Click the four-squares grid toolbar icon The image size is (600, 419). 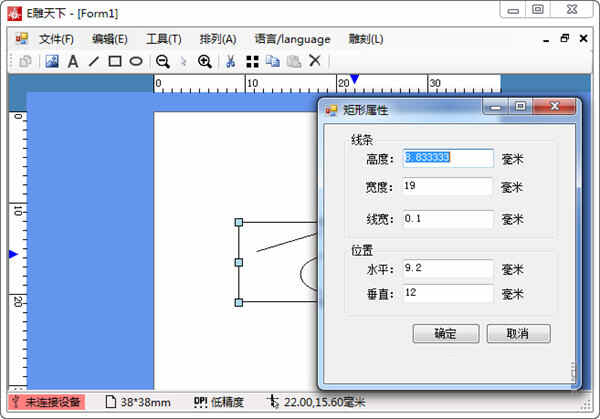[x=252, y=61]
